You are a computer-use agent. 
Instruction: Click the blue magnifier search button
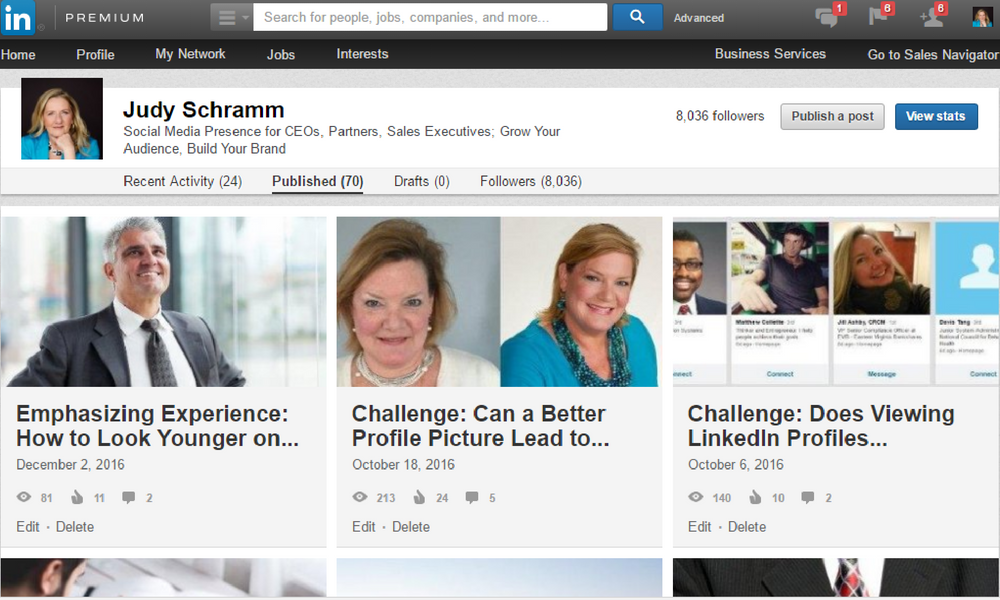pos(637,17)
